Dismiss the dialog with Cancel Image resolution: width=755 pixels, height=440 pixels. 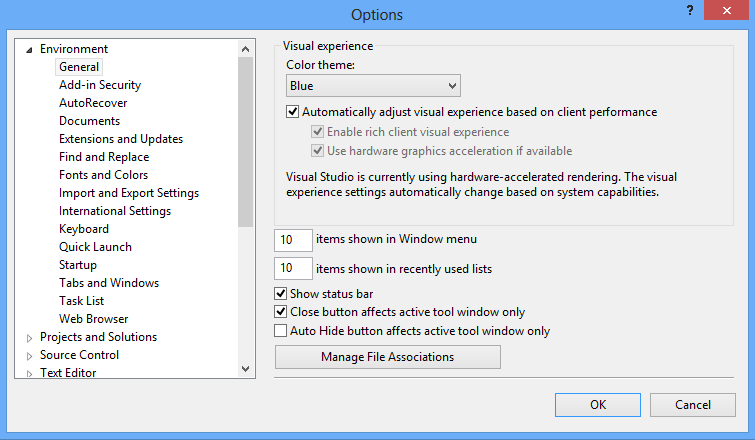pos(692,405)
